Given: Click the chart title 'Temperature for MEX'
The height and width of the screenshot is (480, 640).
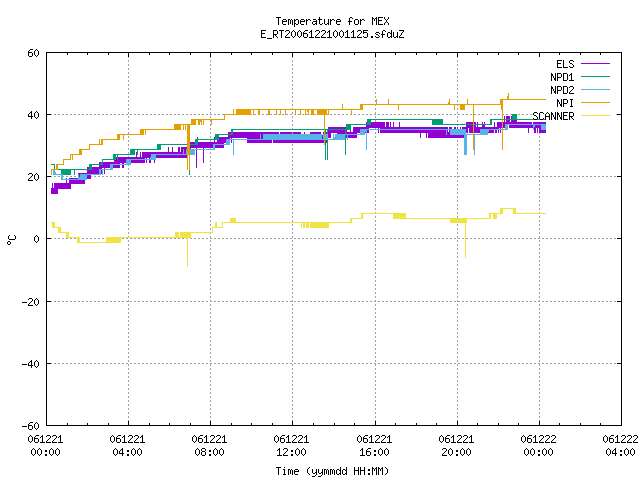Looking at the screenshot, I should (x=332, y=21).
